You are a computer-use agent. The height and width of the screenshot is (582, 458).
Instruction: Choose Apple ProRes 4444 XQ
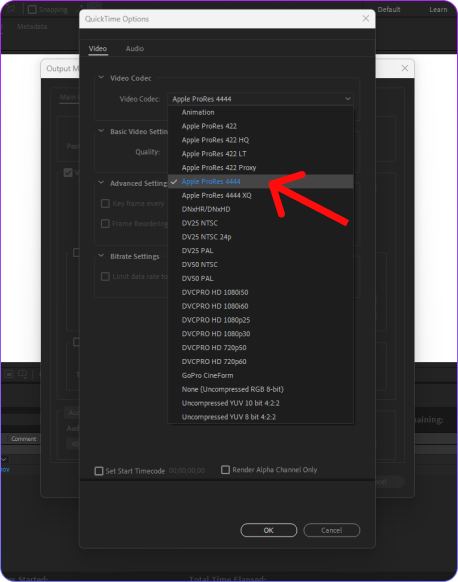click(261, 195)
